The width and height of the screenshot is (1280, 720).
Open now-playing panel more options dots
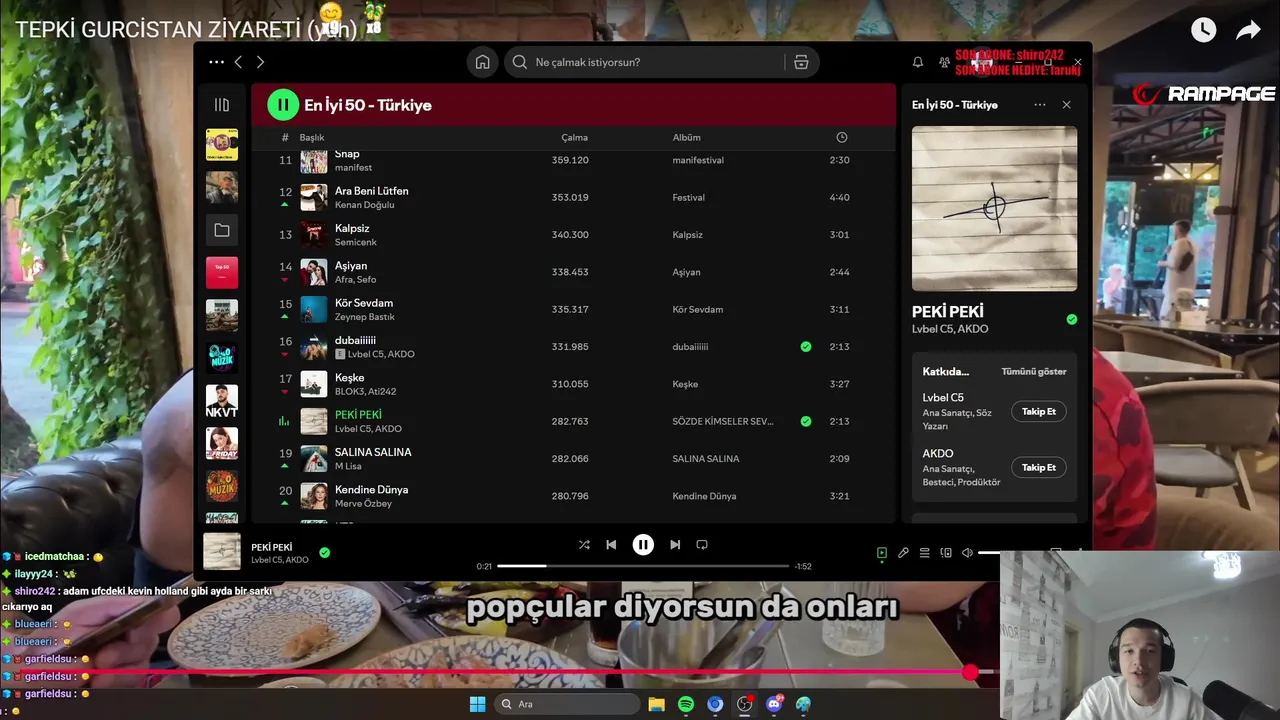(x=1040, y=105)
